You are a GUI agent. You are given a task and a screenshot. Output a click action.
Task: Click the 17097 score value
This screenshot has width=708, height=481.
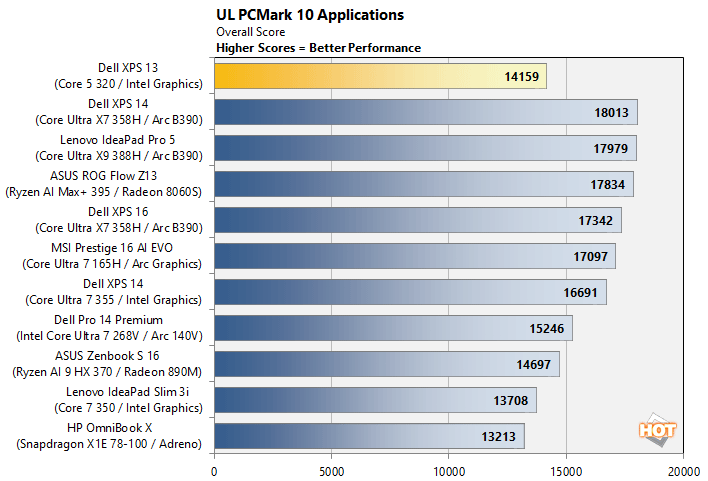click(590, 257)
